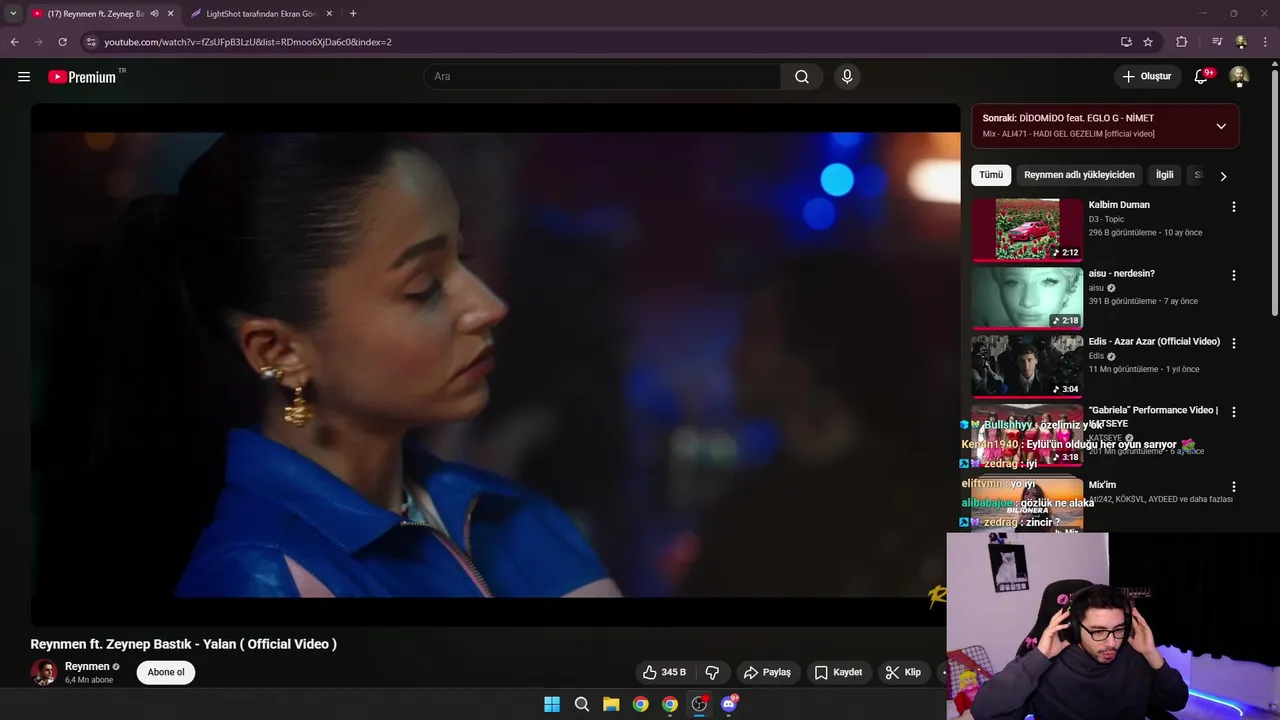
Task: Open more options for aisu - nerdesin?
Action: click(x=1233, y=276)
